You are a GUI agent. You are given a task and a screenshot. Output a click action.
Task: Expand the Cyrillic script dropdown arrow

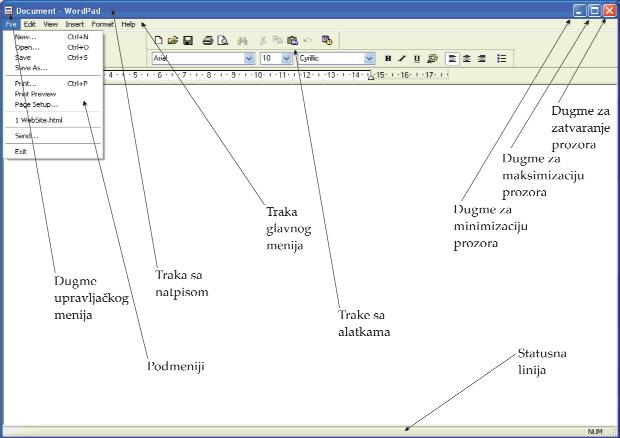[369, 59]
